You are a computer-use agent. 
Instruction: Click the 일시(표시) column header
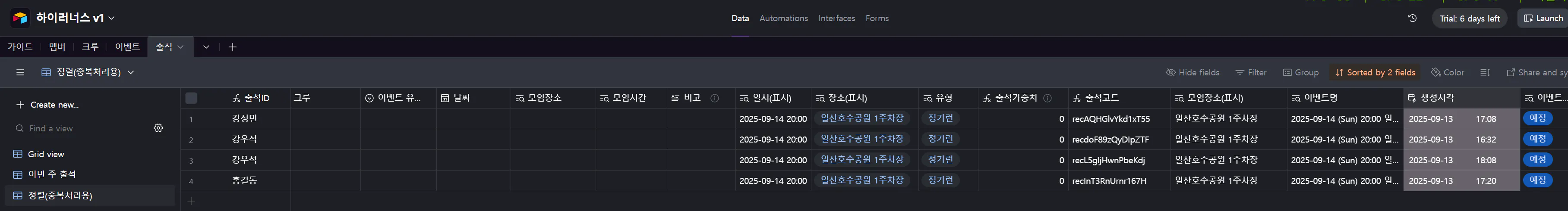point(773,98)
